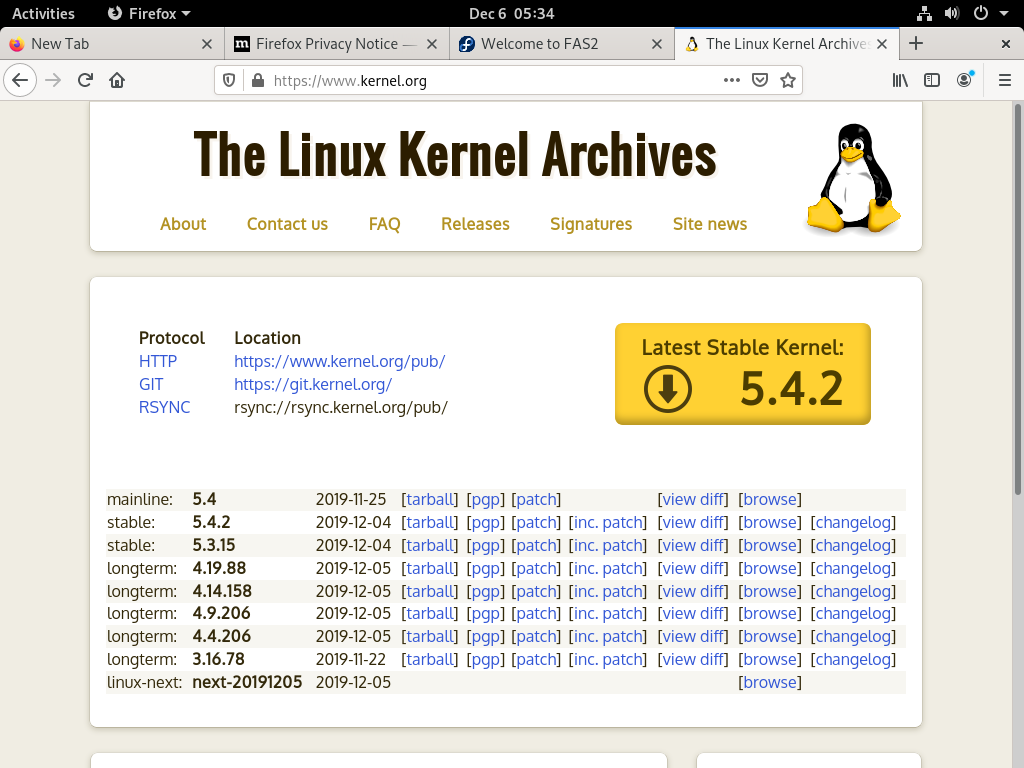Click date 2019-11-22 in 3.16.78 row
This screenshot has width=1024, height=768.
[x=351, y=660]
